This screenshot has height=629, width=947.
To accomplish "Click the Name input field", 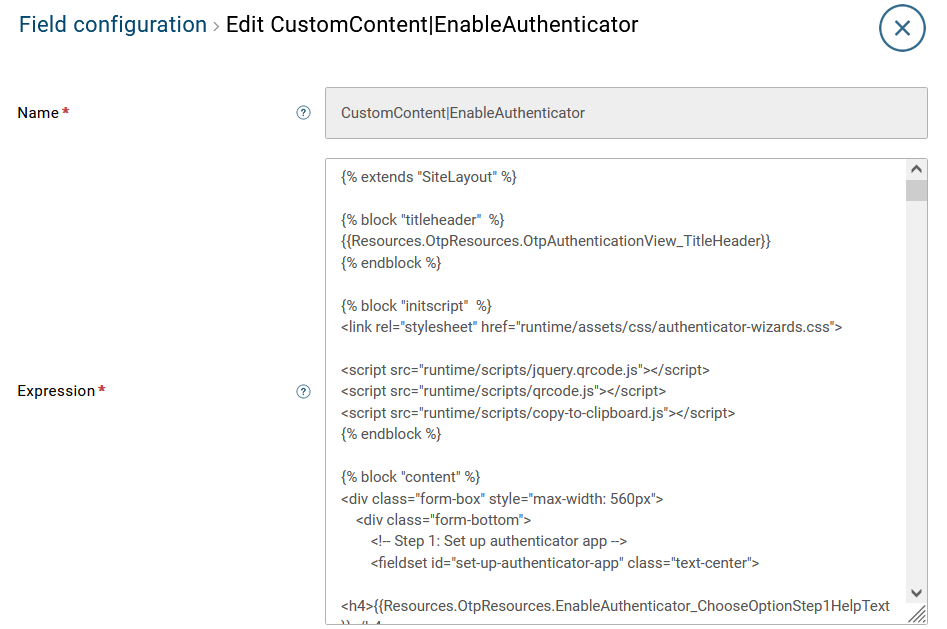I will 625,113.
